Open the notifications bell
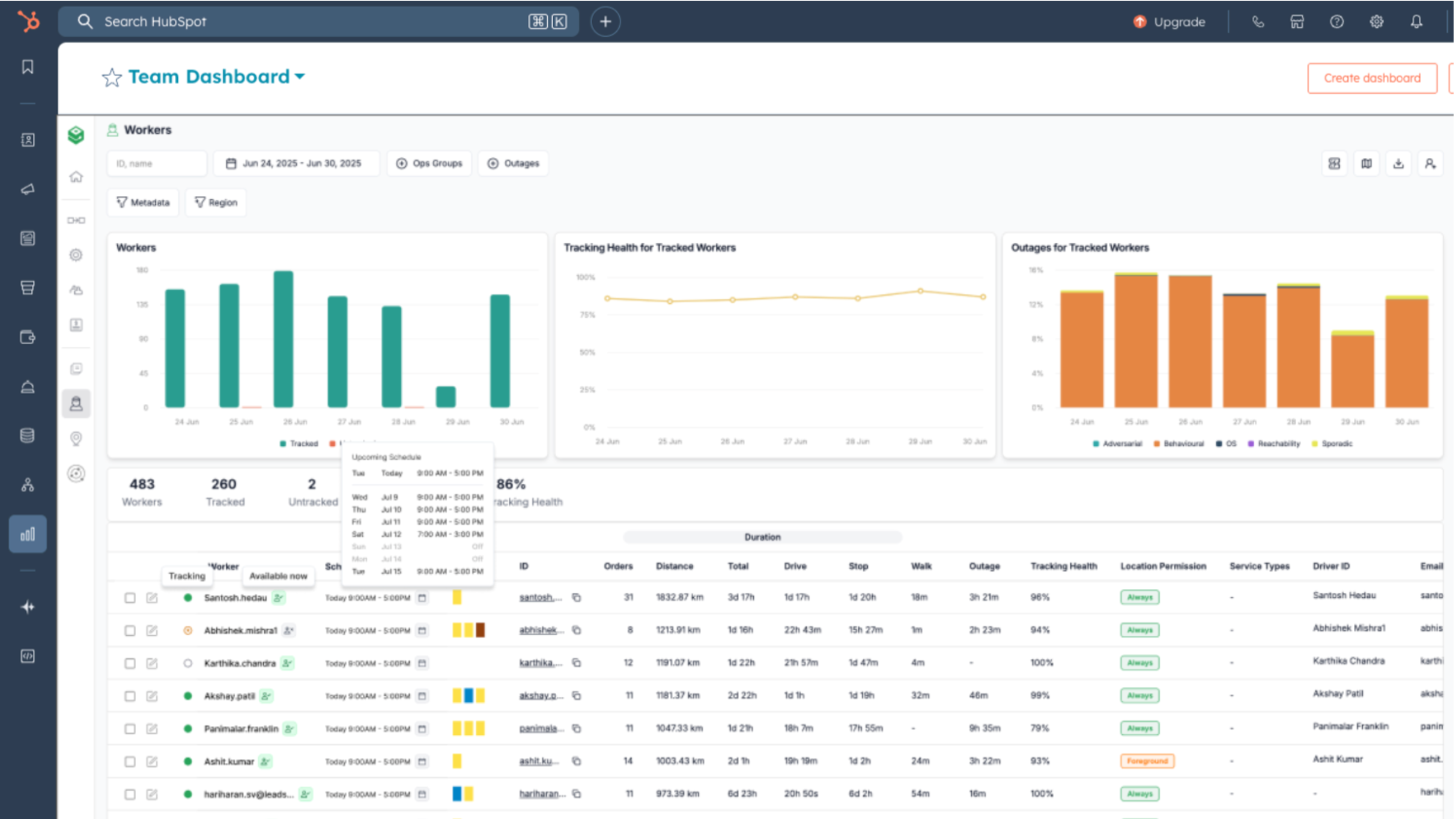This screenshot has height=819, width=1456. pyautogui.click(x=1416, y=22)
